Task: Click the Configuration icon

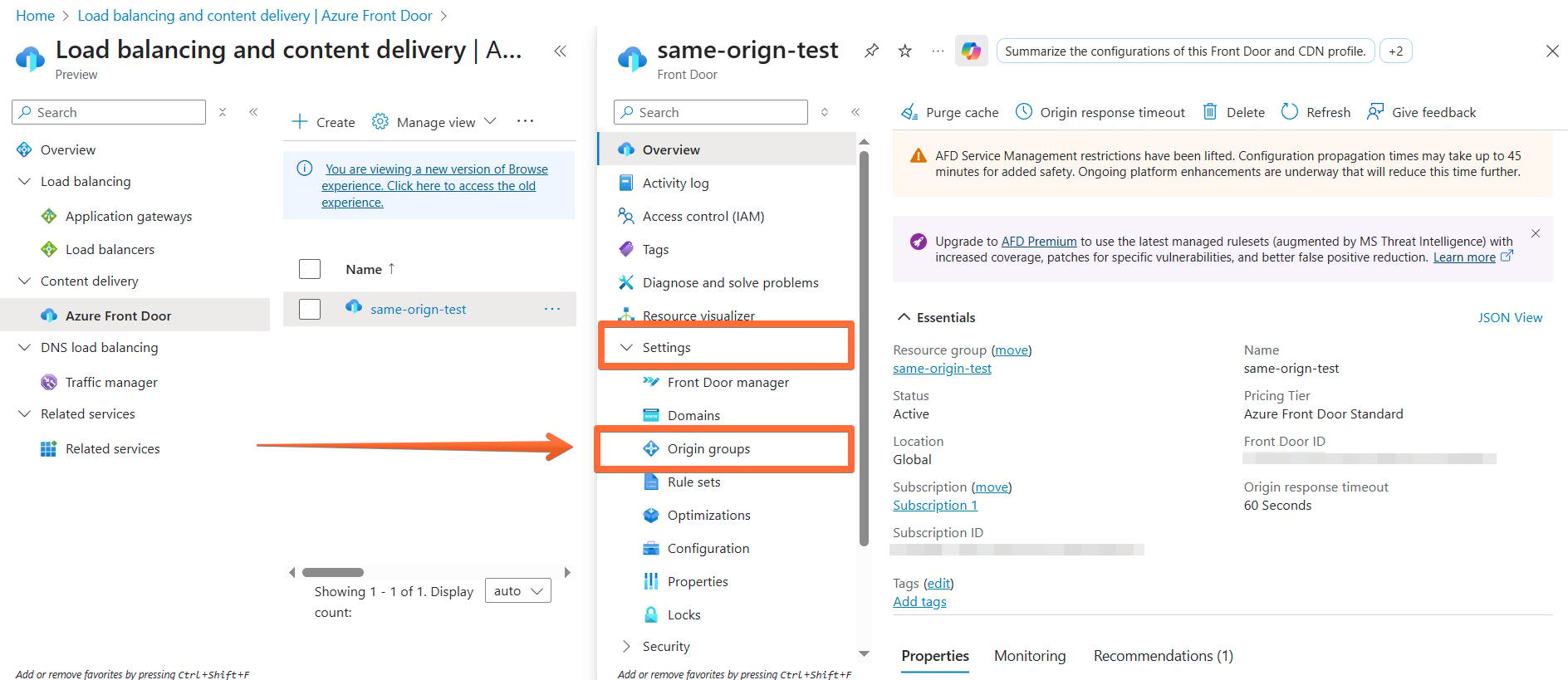Action: click(651, 548)
